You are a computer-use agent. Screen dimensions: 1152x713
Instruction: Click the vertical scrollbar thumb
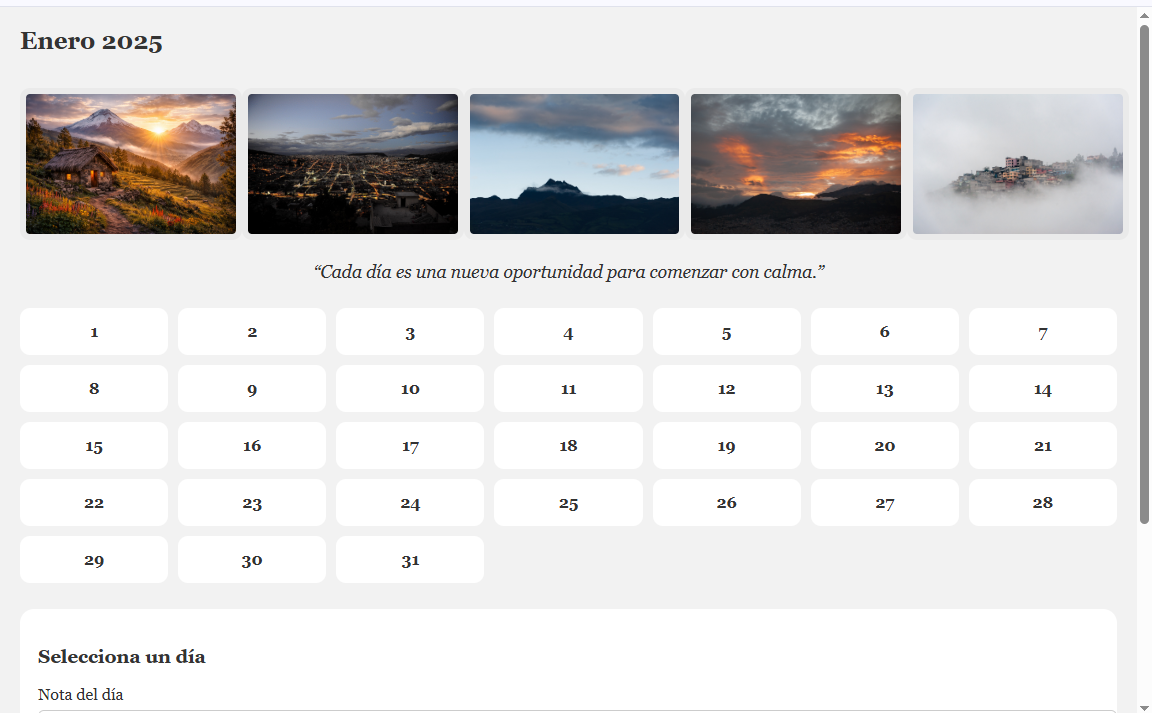pos(1144,270)
